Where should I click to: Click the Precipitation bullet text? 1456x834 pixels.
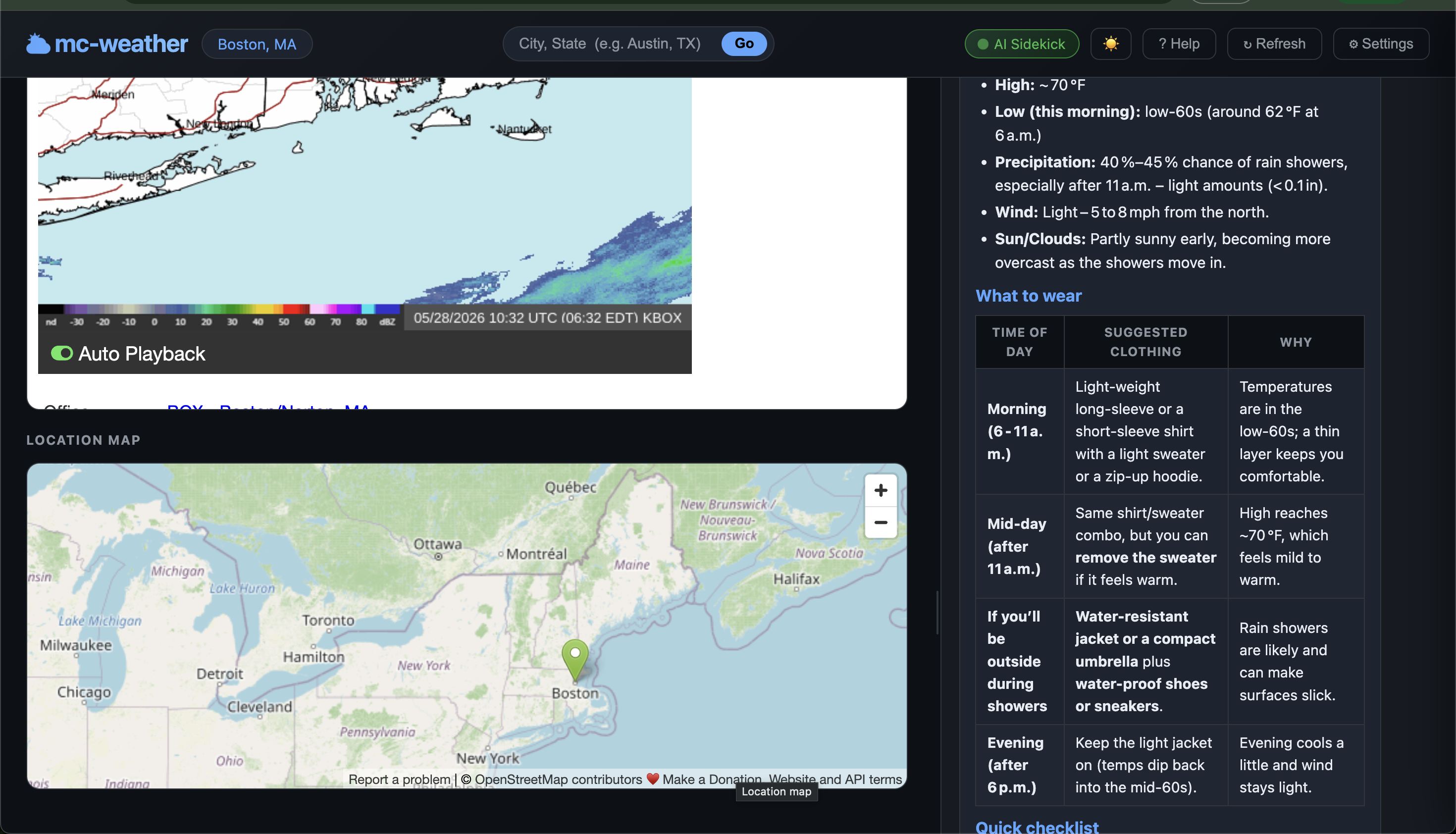click(1171, 174)
